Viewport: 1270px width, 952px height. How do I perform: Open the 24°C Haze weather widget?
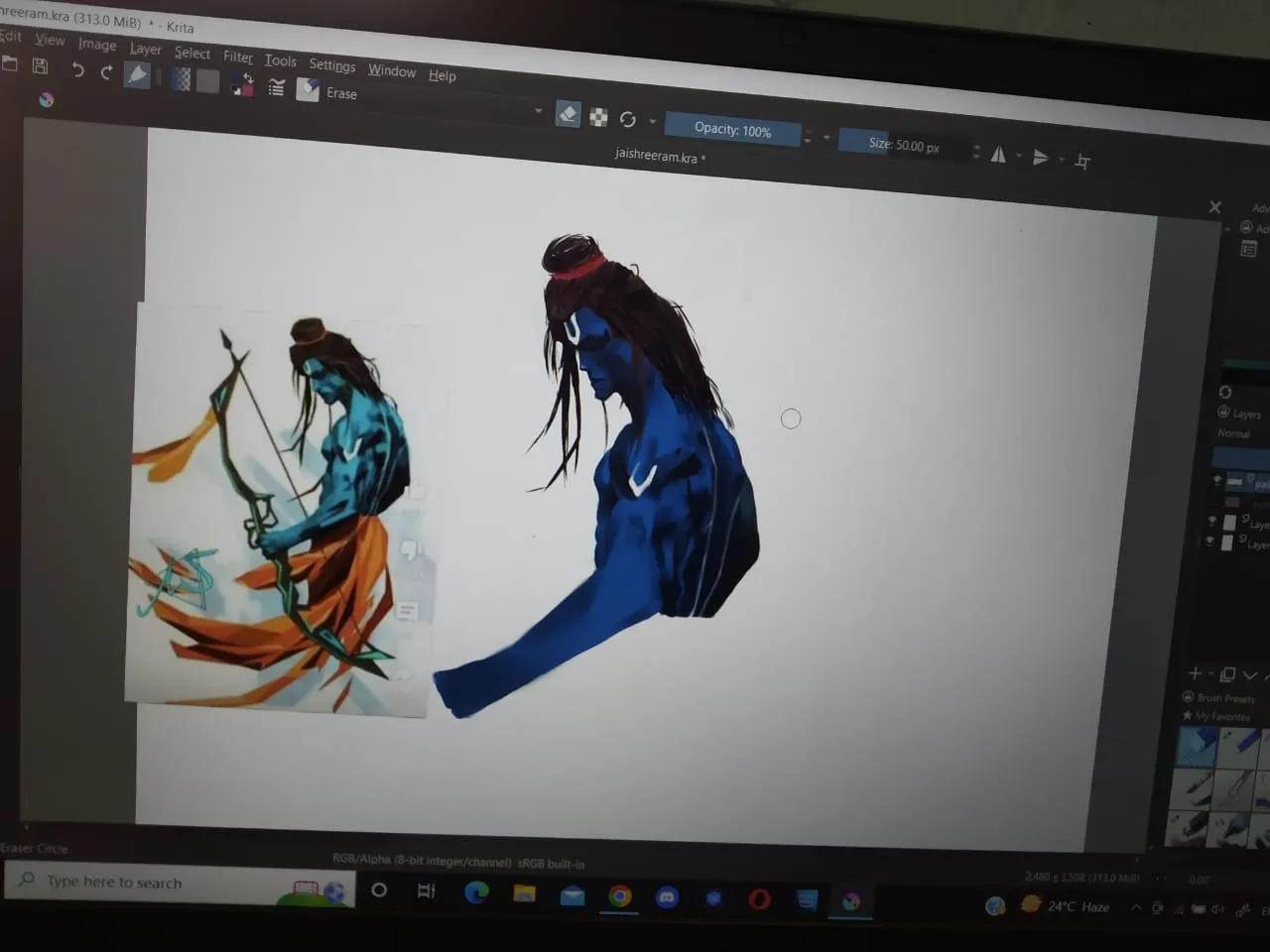1066,905
